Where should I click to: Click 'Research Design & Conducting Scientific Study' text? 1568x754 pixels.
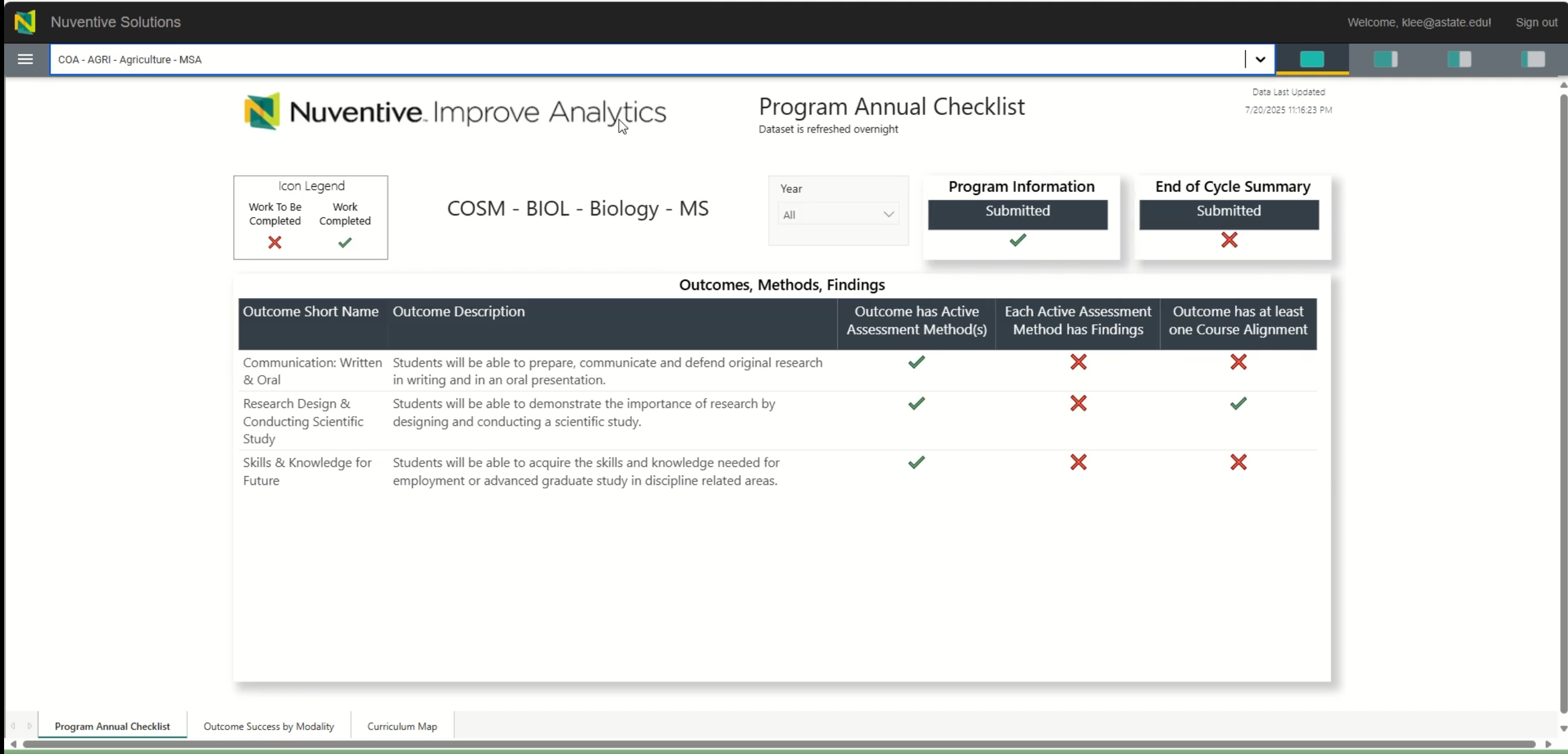pyautogui.click(x=303, y=421)
